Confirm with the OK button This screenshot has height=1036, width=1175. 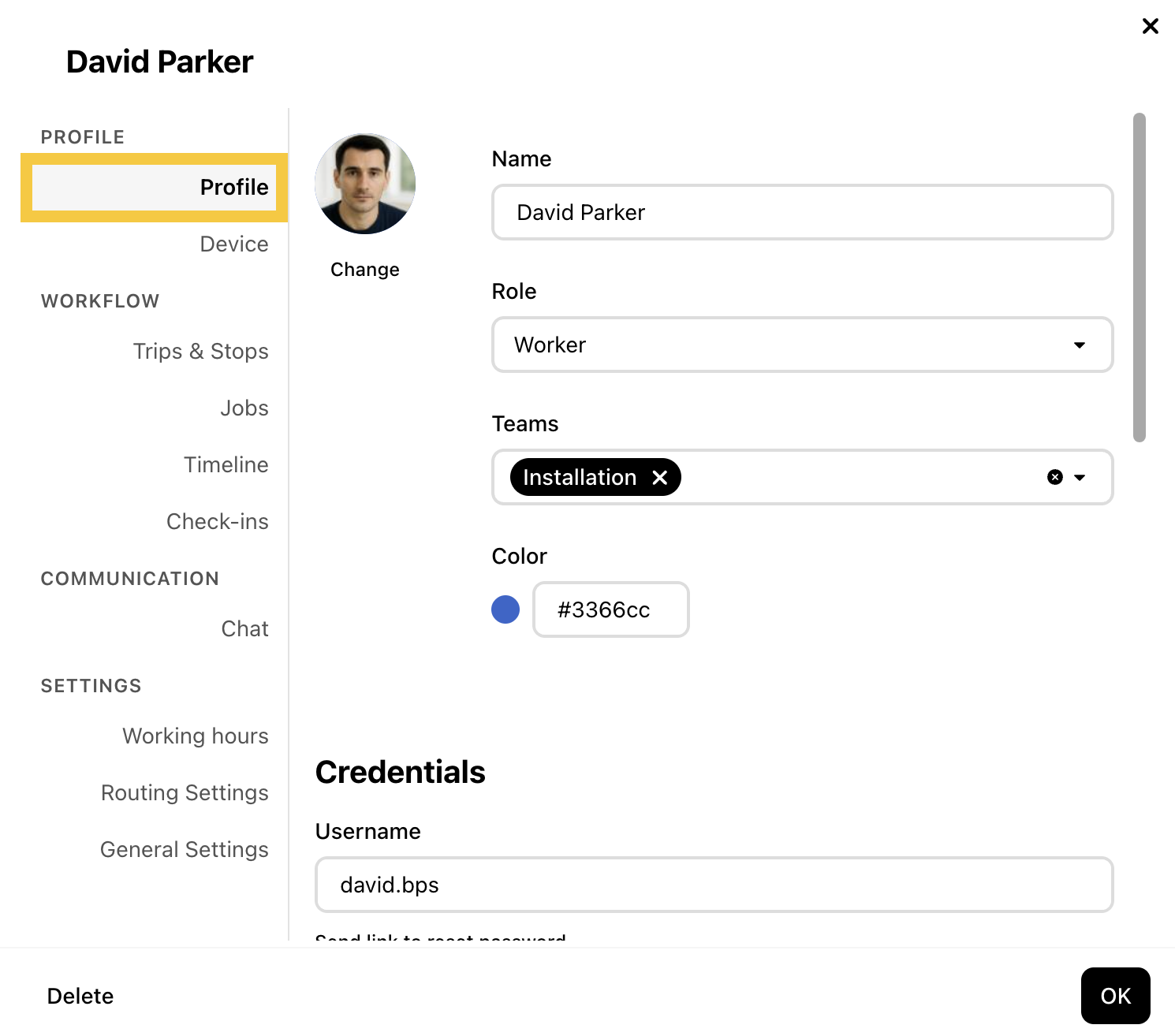pos(1115,996)
